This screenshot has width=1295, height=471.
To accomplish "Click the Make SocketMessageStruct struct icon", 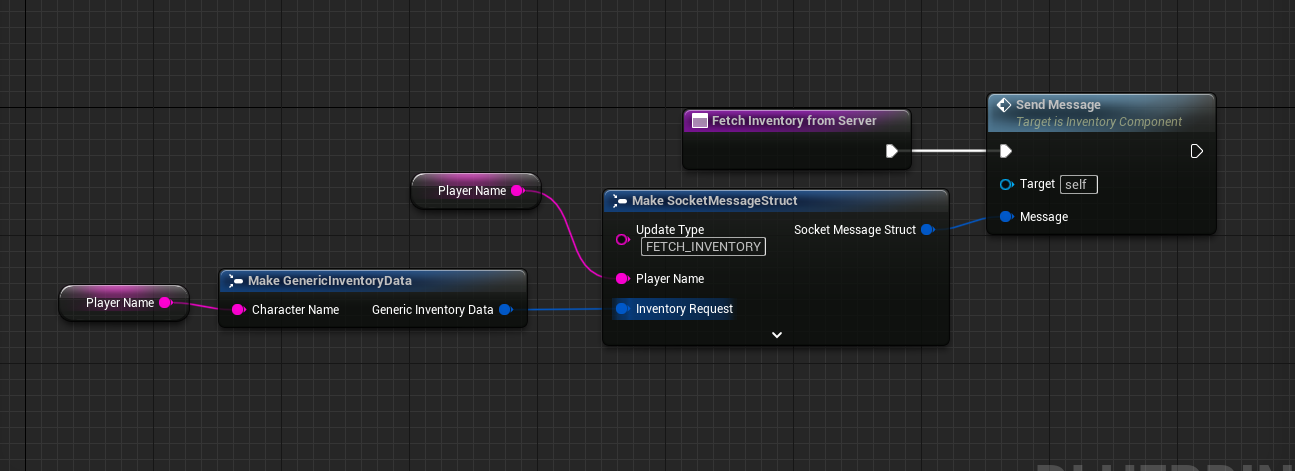I will (x=620, y=201).
